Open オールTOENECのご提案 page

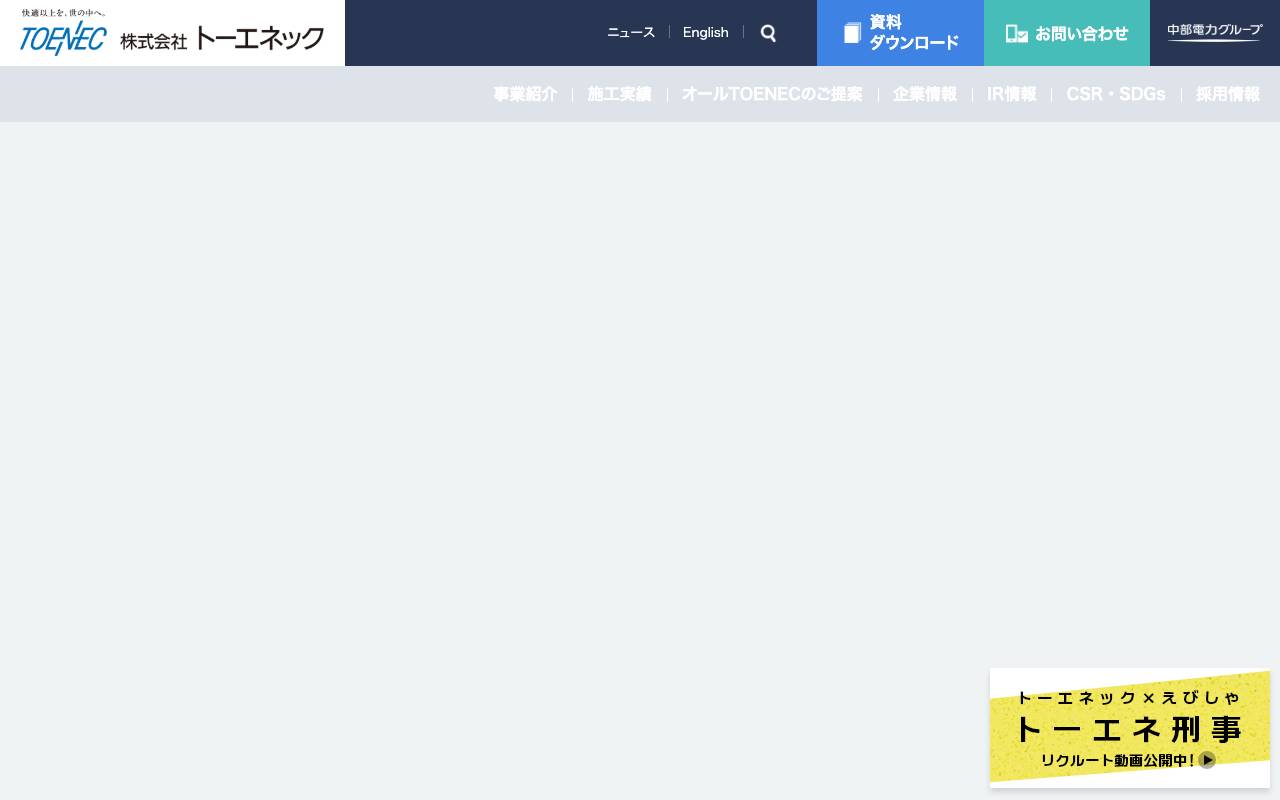click(x=772, y=94)
